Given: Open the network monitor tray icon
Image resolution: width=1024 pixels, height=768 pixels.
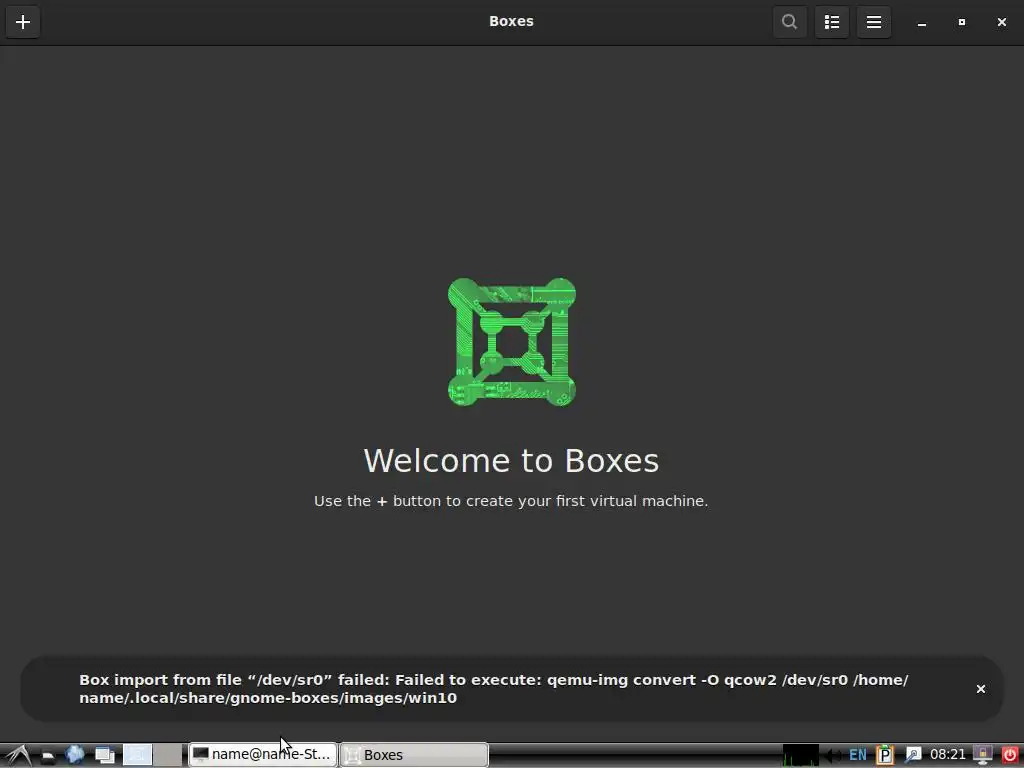Looking at the screenshot, I should 983,756.
